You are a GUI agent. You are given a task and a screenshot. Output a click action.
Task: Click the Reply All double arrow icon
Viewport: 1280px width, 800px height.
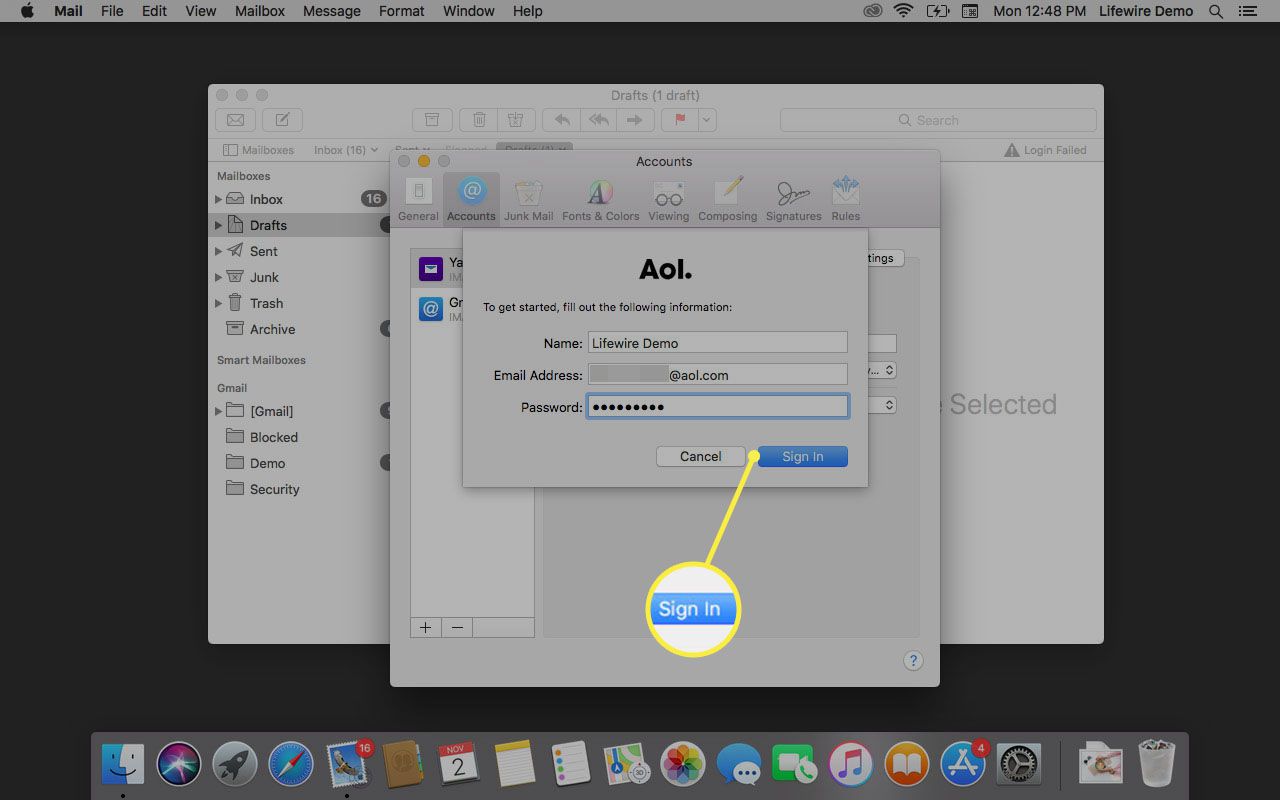point(599,120)
